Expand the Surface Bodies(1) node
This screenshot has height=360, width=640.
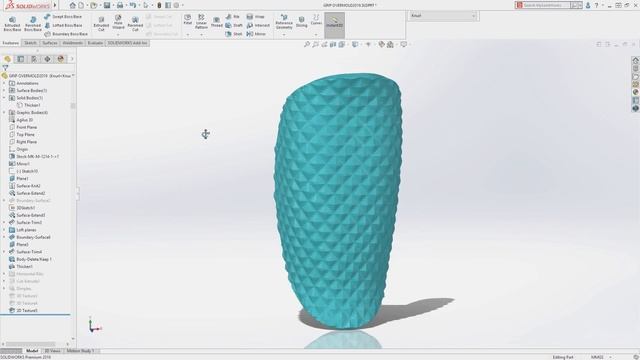(4, 91)
